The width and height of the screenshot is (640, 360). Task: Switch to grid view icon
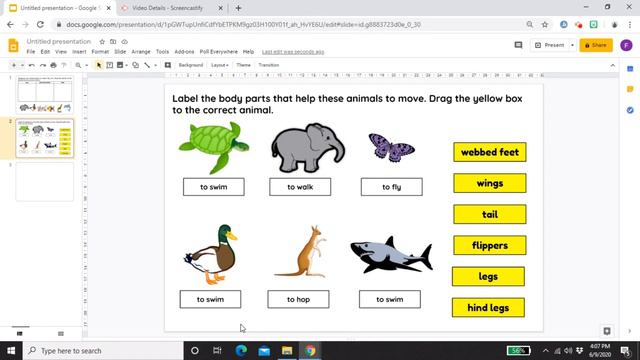point(61,334)
